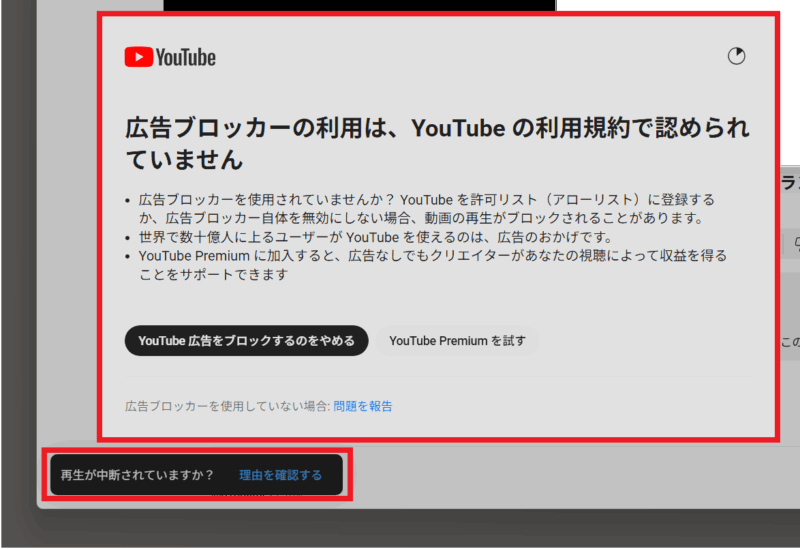Click 'YouTube Premium を試す' button
The height and width of the screenshot is (549, 800).
[x=457, y=341]
